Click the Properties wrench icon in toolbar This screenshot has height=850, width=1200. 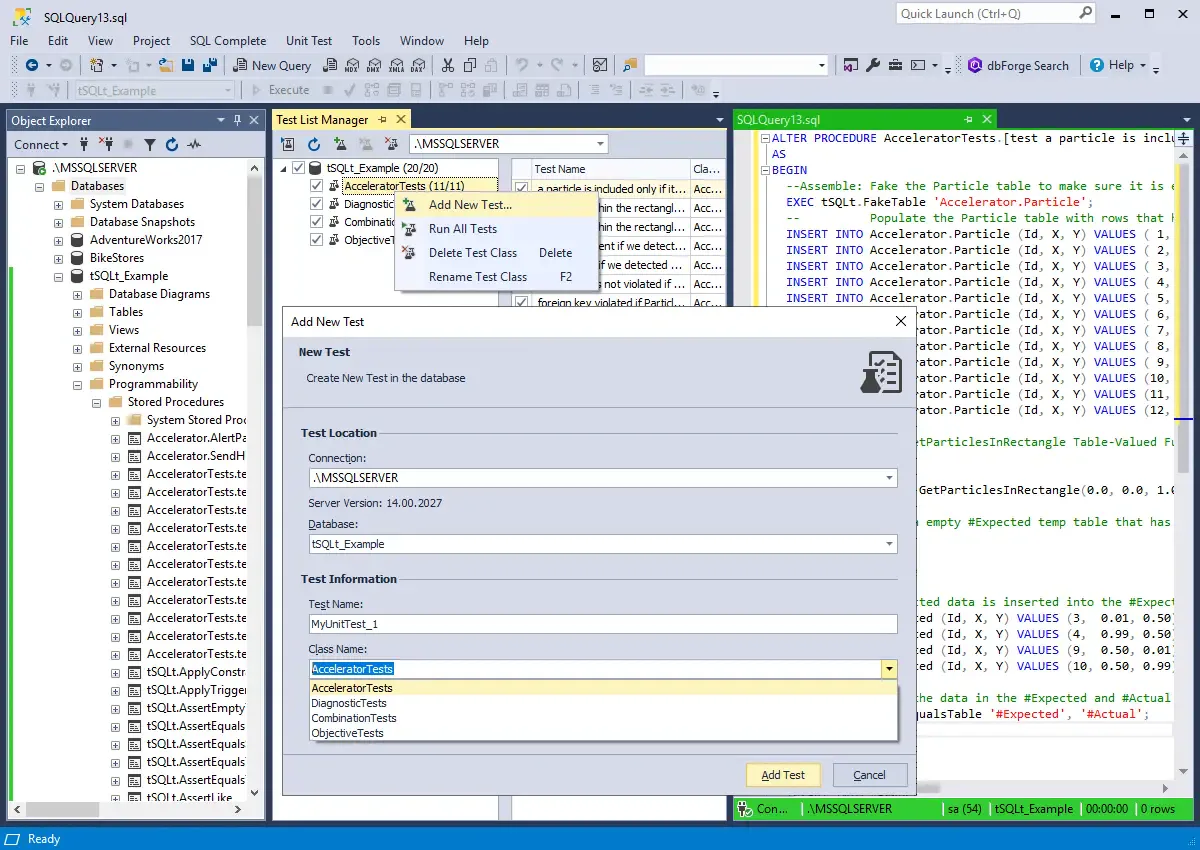click(872, 65)
